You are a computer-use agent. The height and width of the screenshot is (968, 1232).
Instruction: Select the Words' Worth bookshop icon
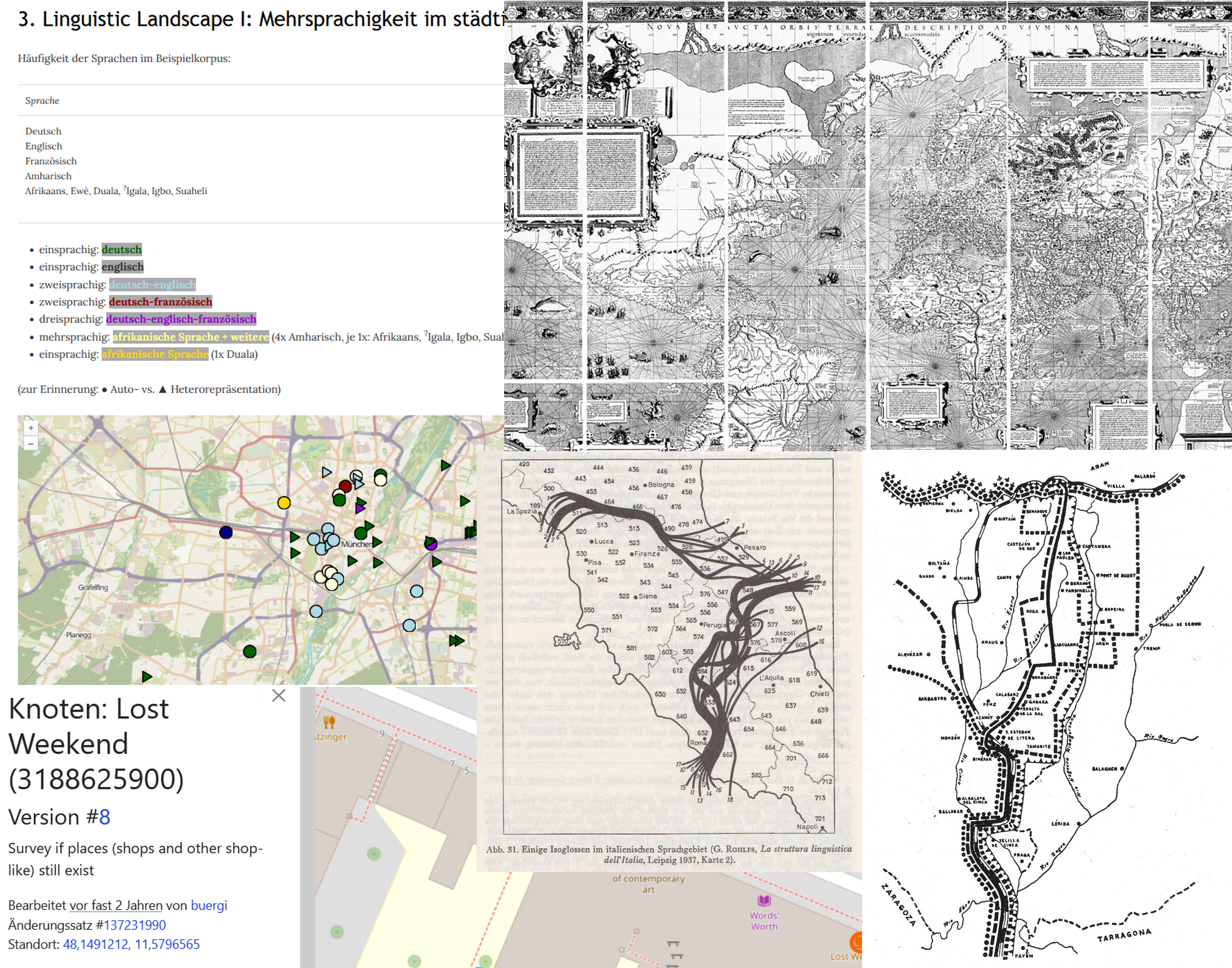[764, 901]
